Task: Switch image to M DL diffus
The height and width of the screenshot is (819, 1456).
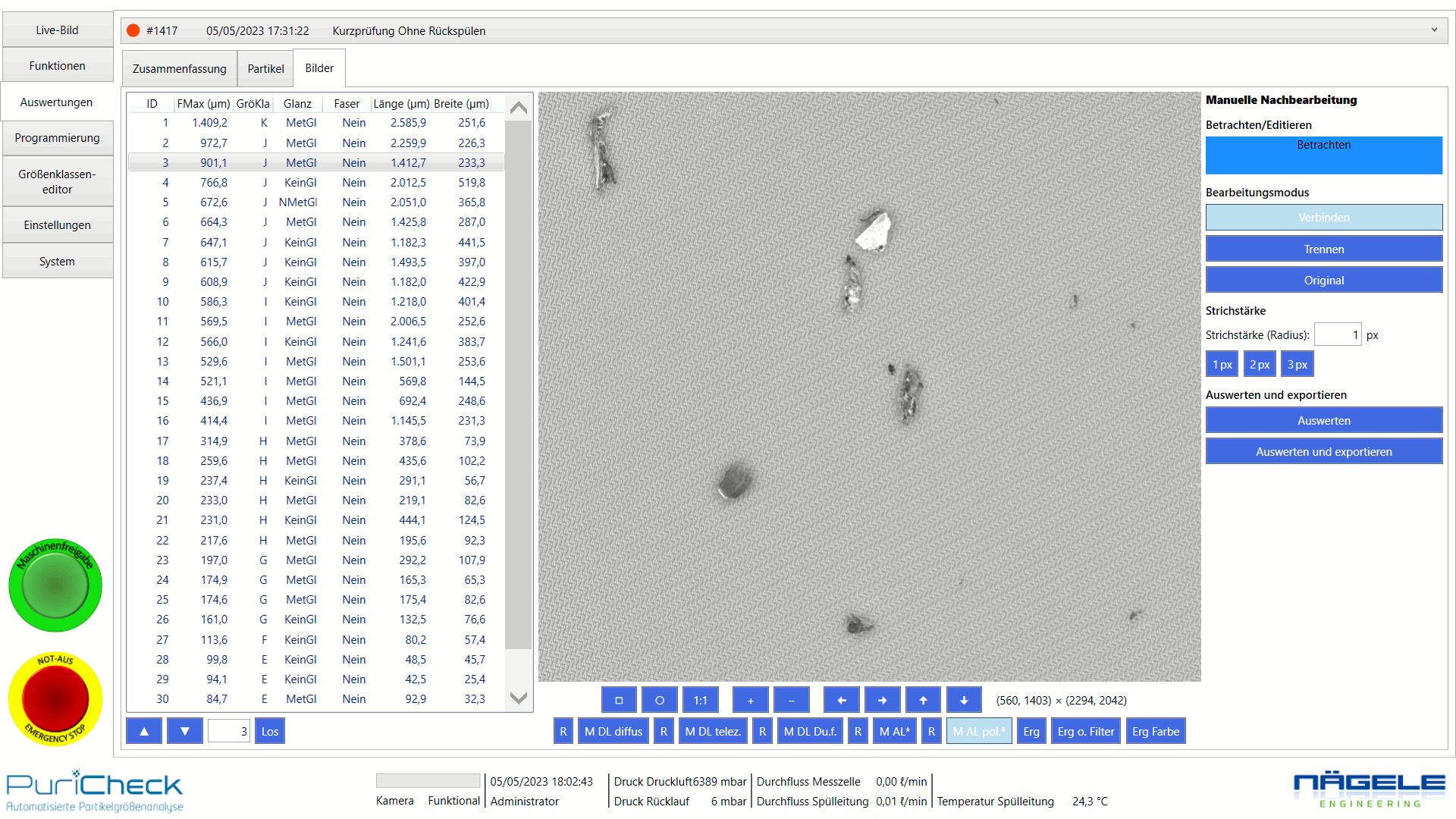Action: [x=613, y=731]
